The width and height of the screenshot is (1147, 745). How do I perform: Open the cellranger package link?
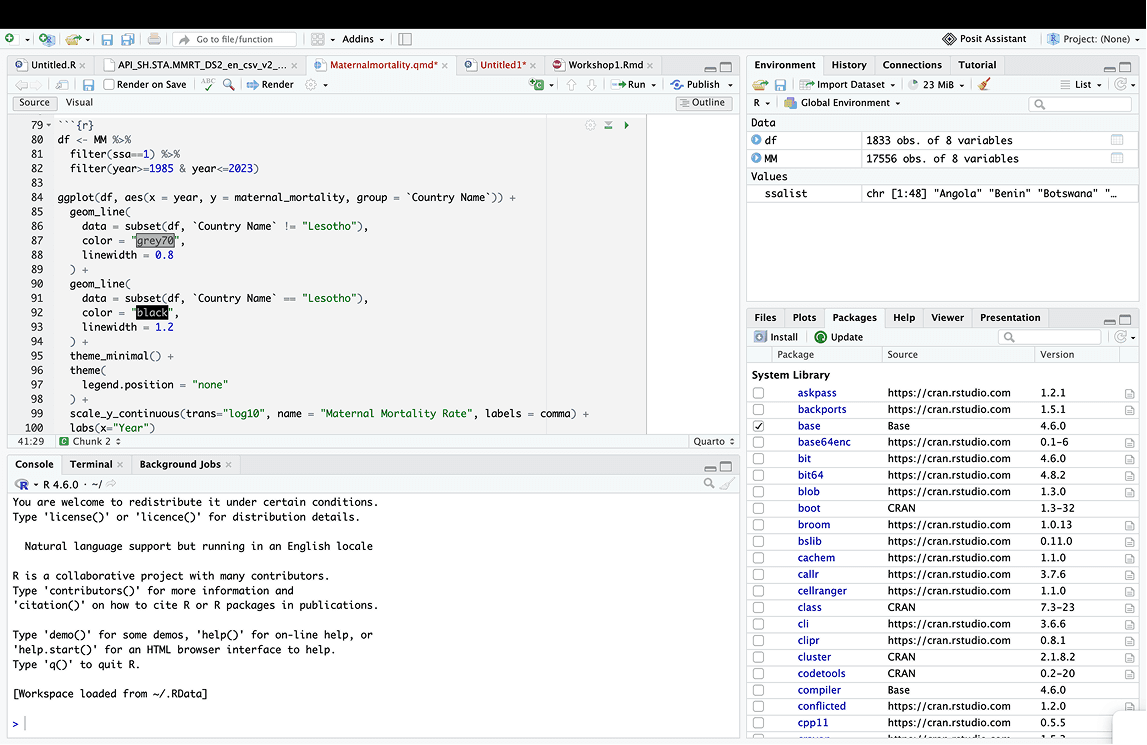point(822,591)
